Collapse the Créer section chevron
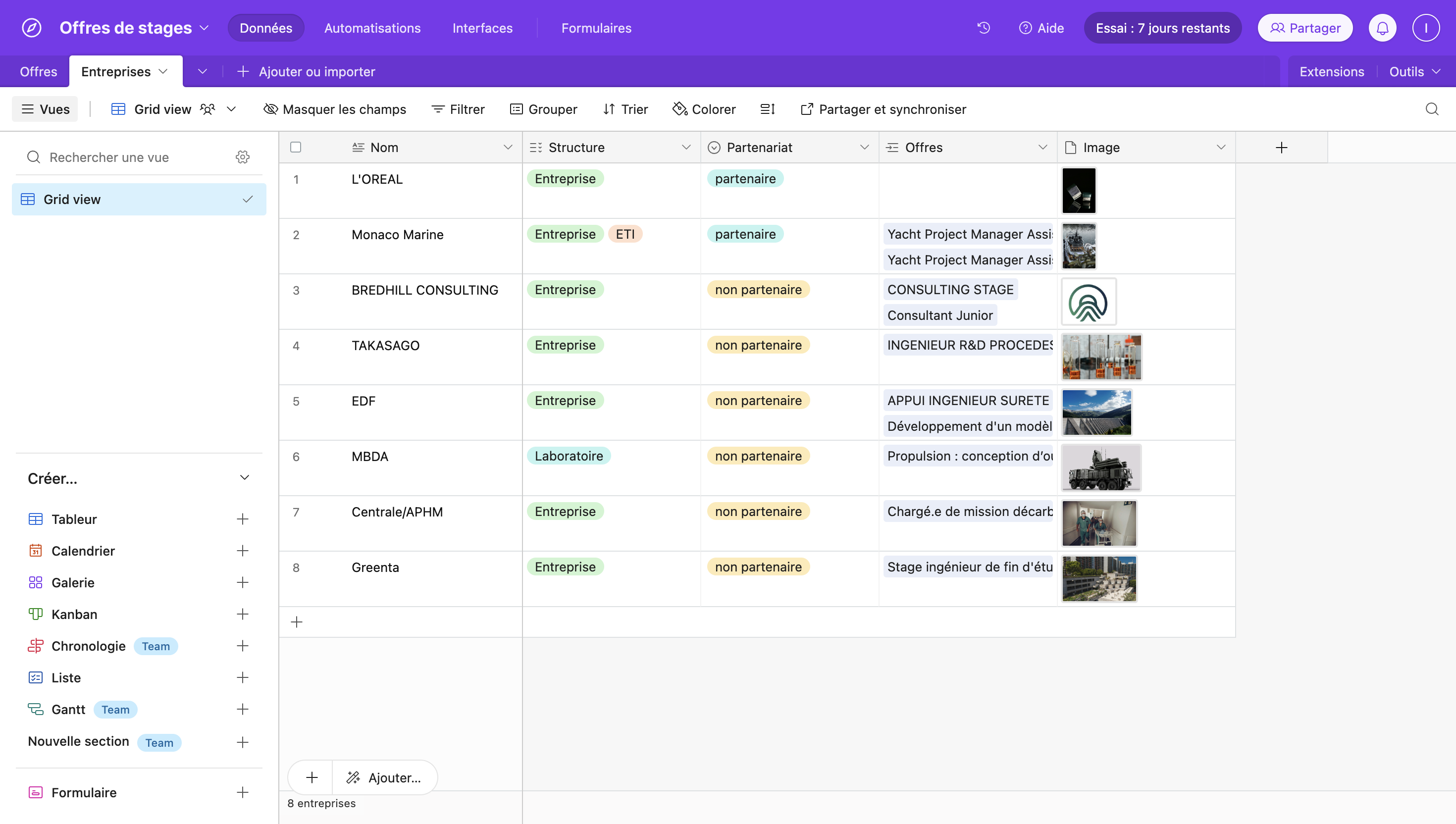 245,478
